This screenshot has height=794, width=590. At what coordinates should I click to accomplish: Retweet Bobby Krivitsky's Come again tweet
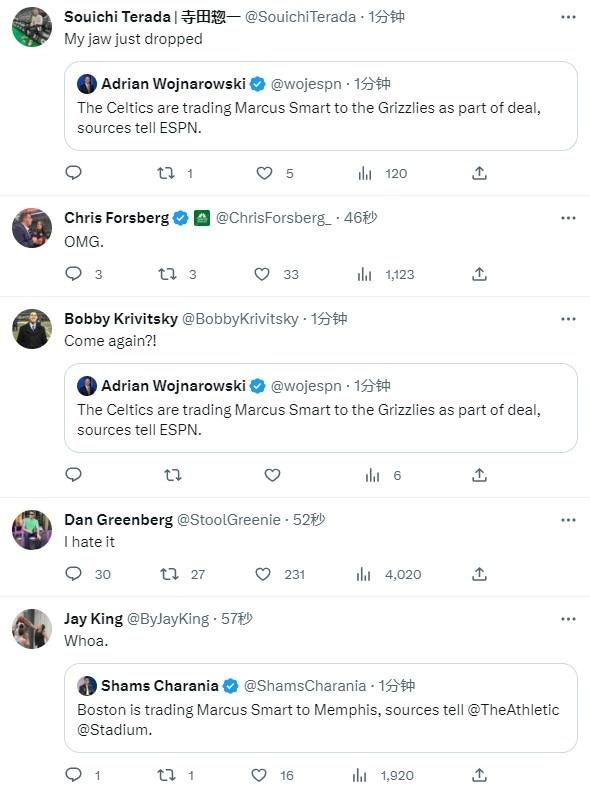pos(173,475)
